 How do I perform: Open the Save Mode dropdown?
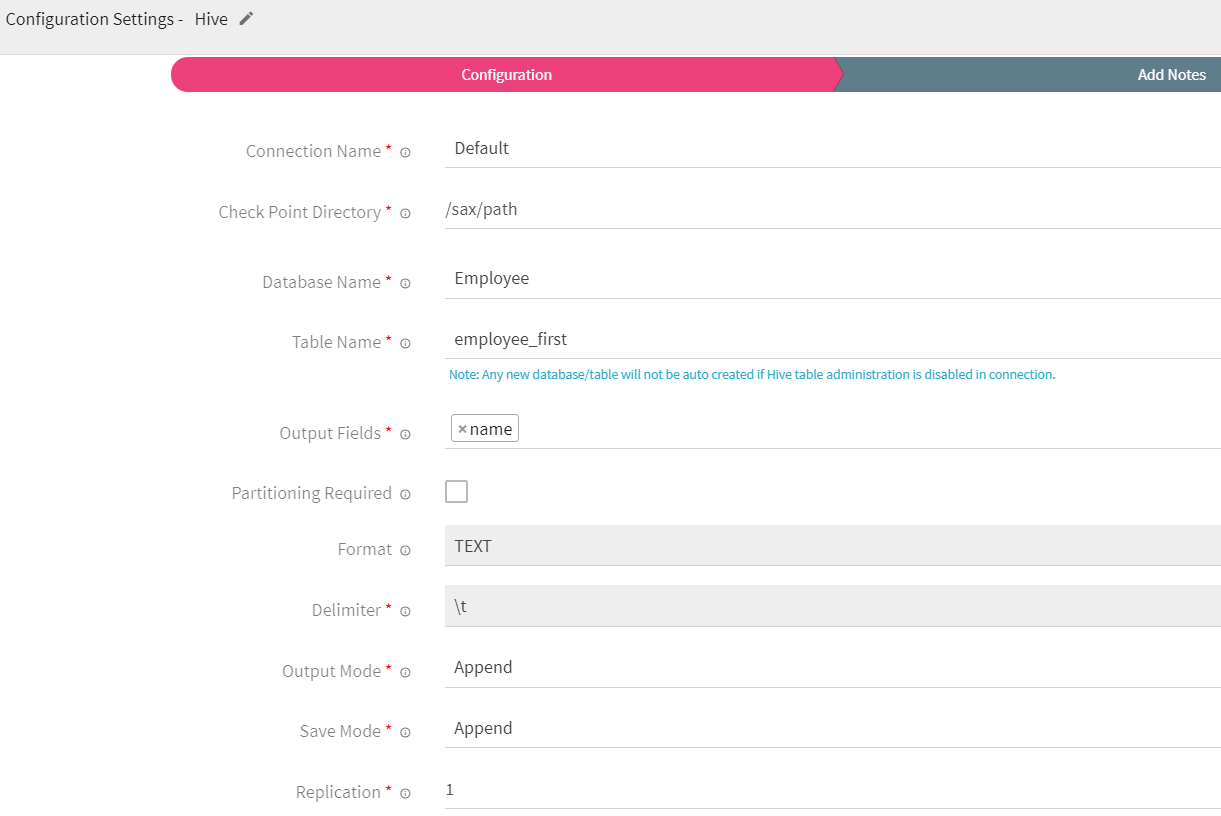point(832,728)
